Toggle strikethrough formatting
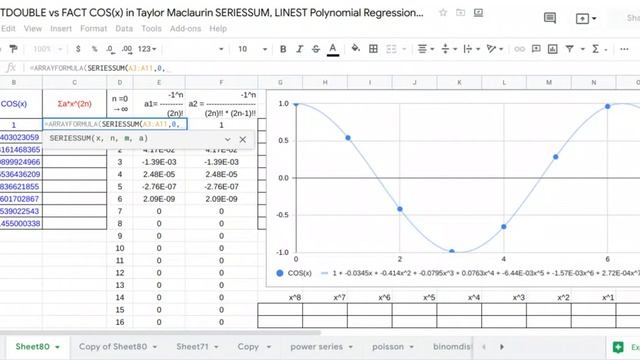The image size is (640, 360). 316,49
